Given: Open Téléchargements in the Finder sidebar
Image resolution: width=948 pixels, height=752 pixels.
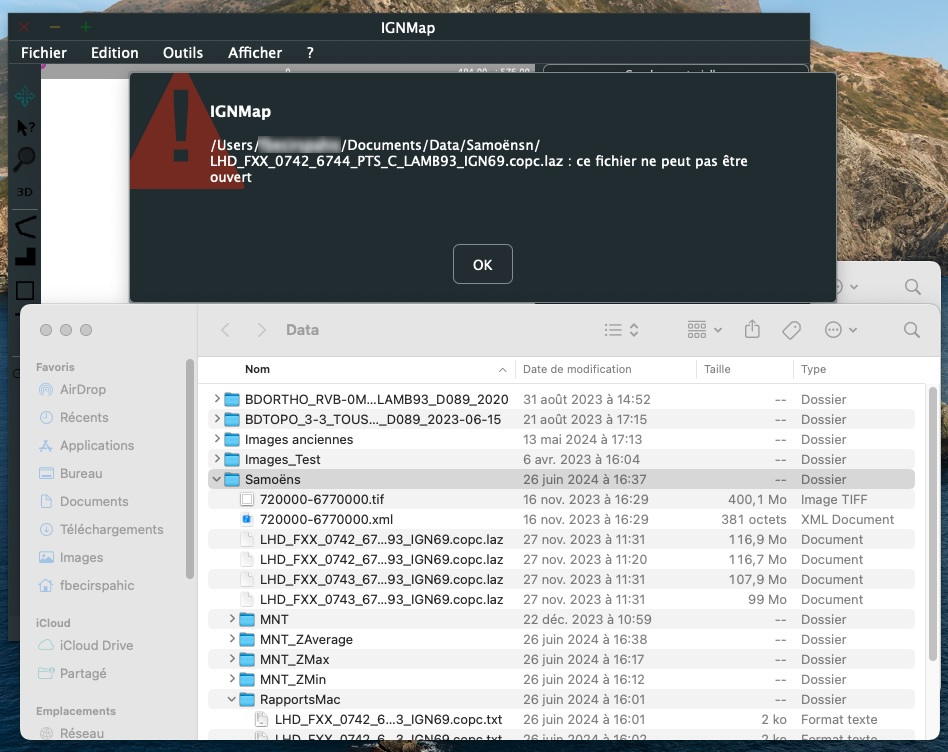Looking at the screenshot, I should tap(111, 530).
